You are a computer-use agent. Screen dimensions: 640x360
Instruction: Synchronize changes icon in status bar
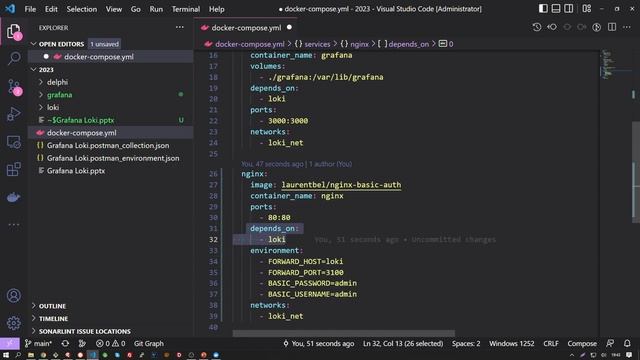pos(65,344)
